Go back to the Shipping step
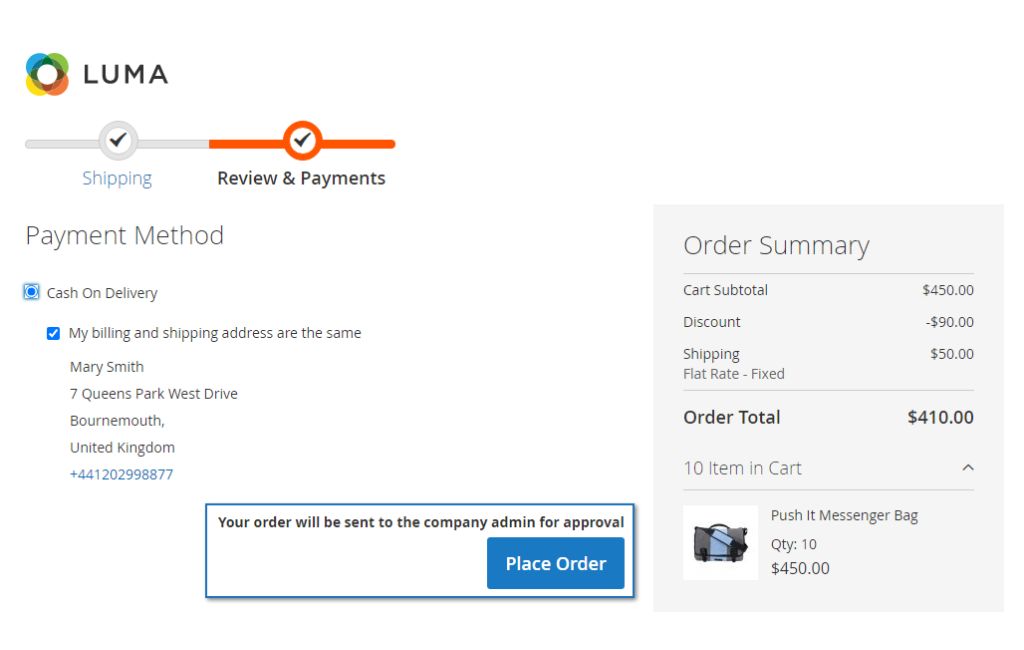Image resolution: width=1024 pixels, height=650 pixels. 117,178
